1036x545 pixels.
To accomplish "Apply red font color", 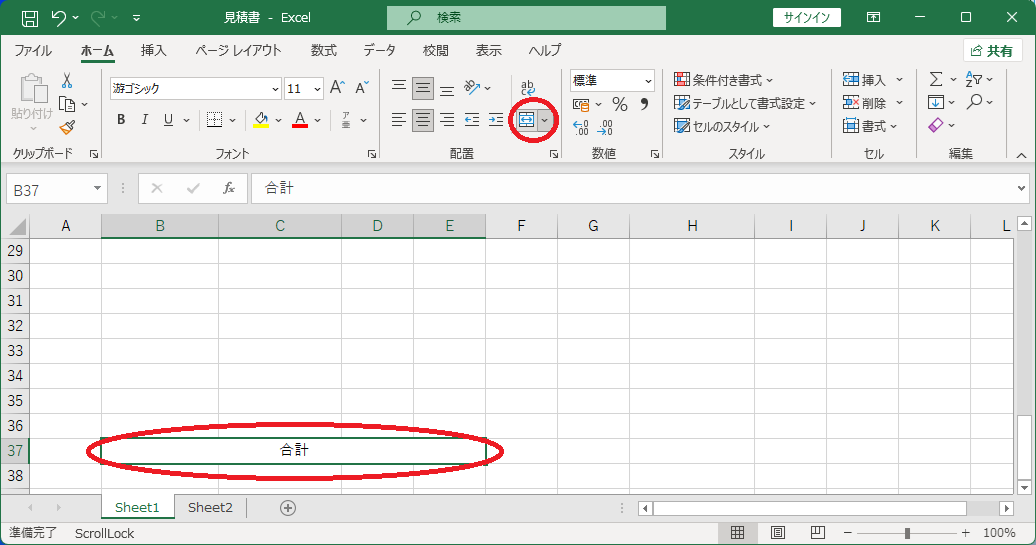I will pyautogui.click(x=300, y=120).
